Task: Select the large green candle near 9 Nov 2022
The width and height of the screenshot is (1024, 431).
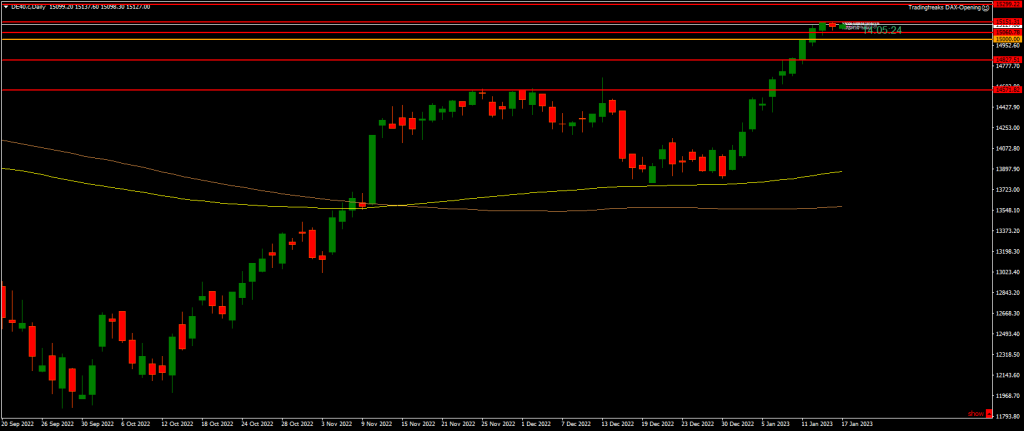Action: (x=372, y=168)
